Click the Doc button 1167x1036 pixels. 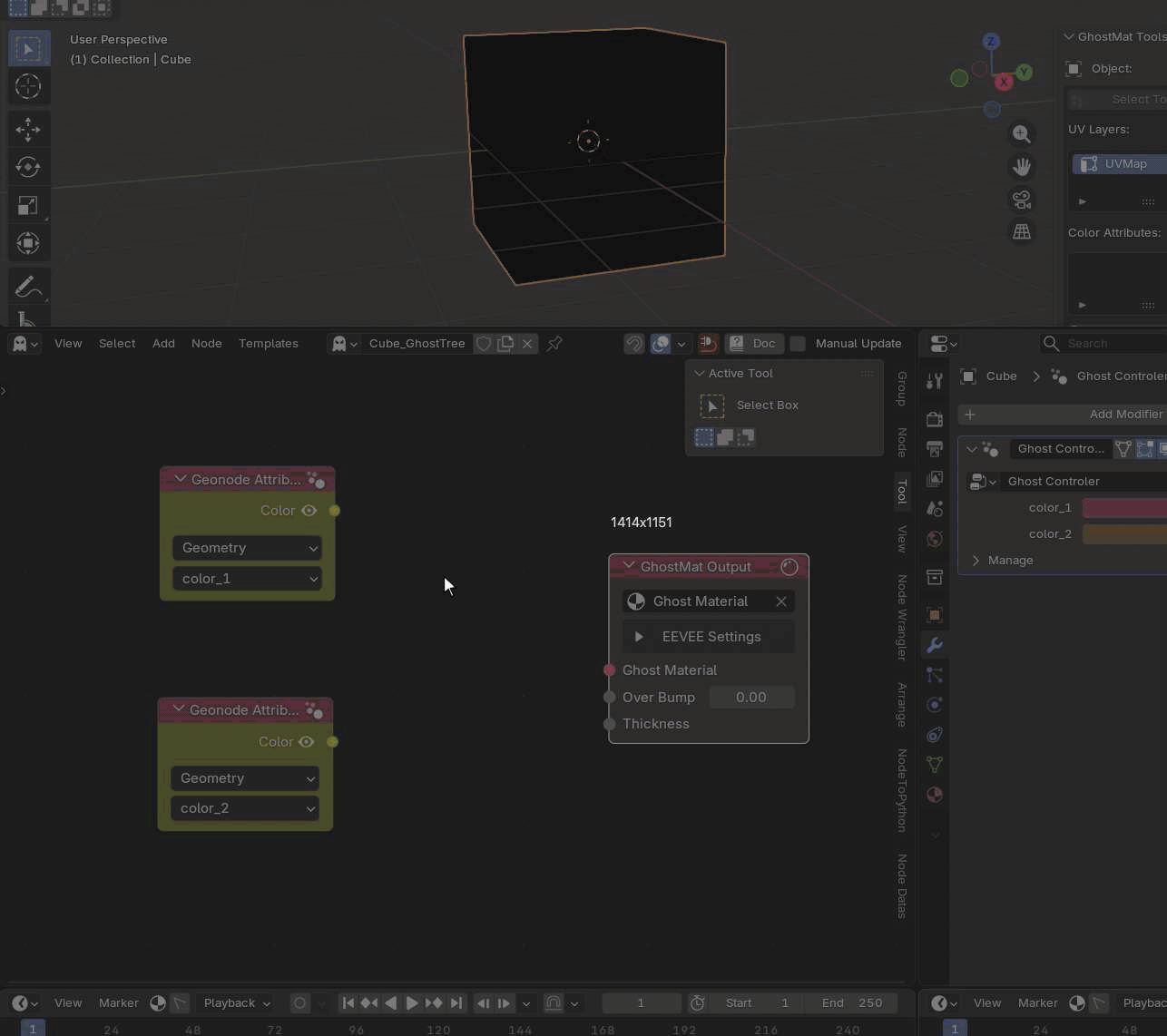(x=755, y=343)
